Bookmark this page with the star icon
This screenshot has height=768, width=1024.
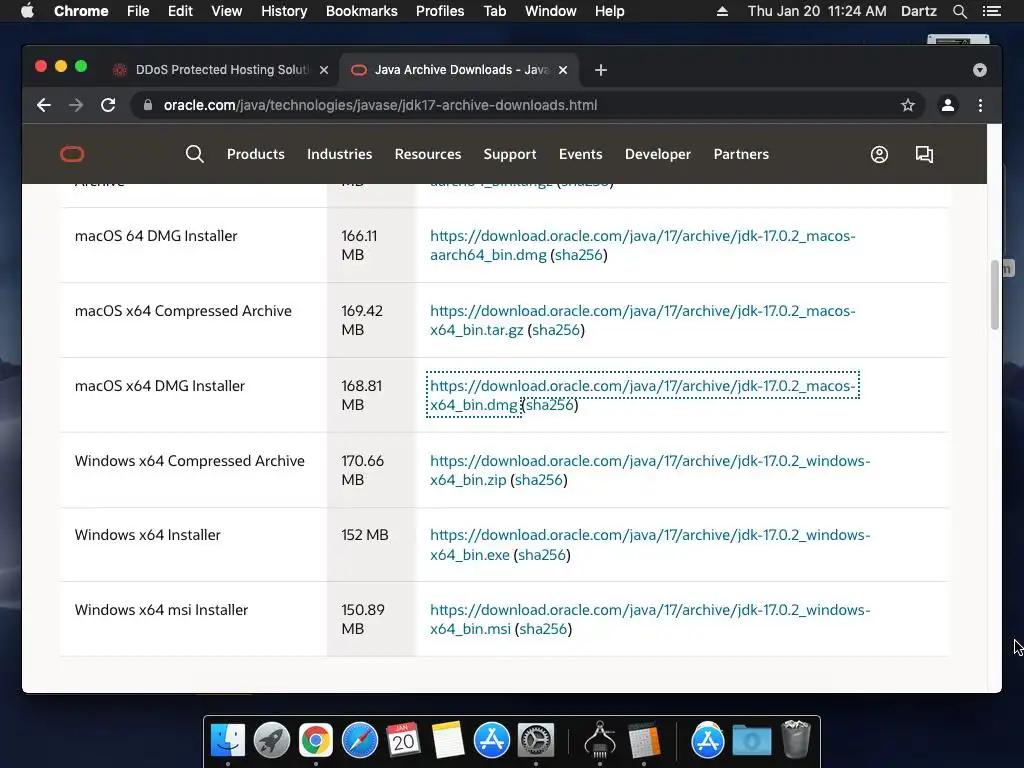[908, 105]
